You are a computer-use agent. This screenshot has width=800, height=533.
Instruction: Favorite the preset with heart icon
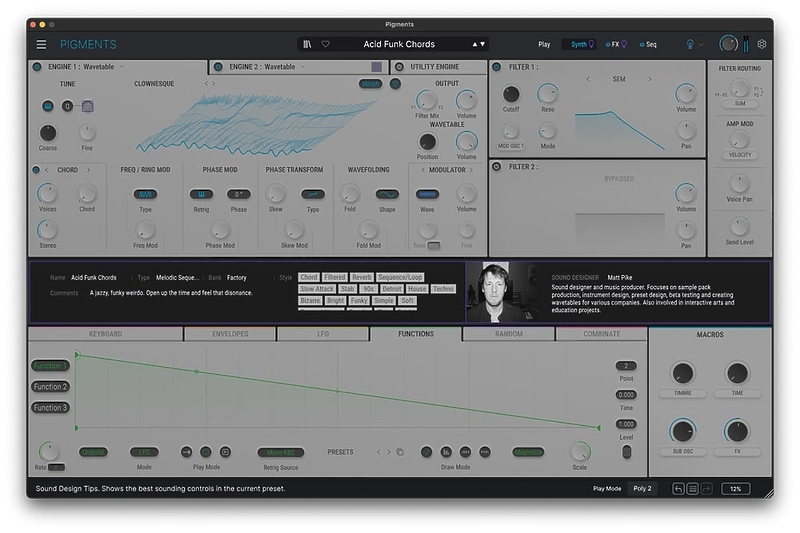tap(326, 44)
